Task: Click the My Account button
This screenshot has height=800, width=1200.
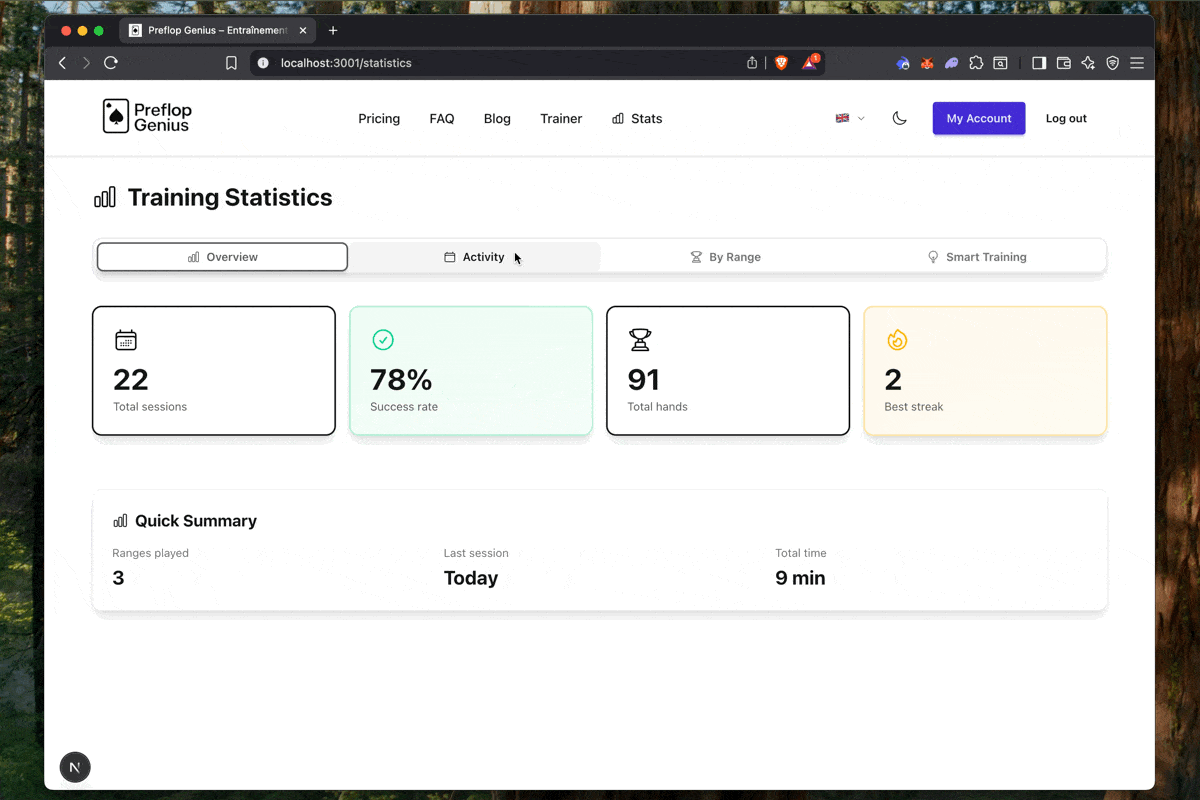Action: coord(978,118)
